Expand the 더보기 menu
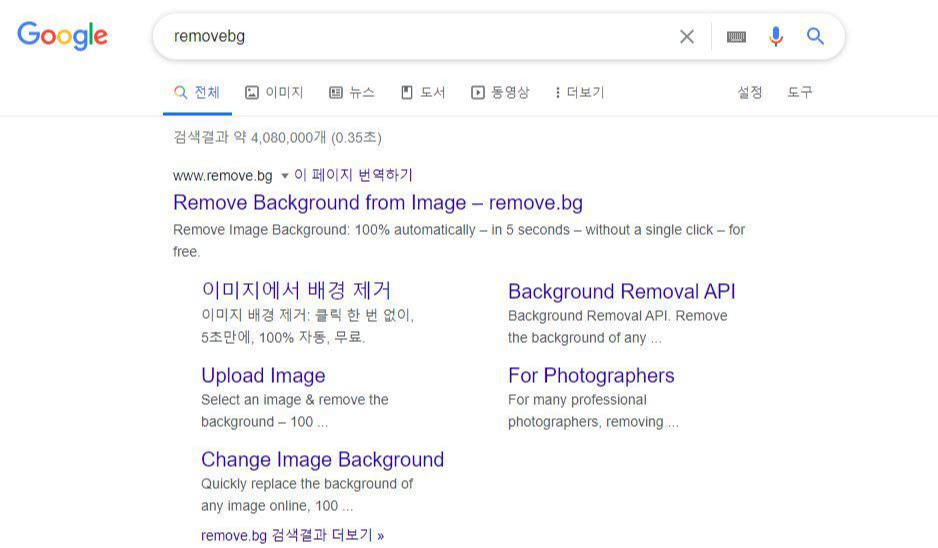 580,92
